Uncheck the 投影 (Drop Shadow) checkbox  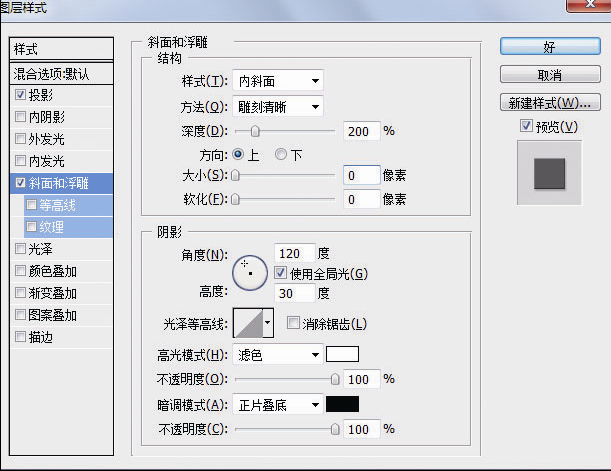point(22,95)
